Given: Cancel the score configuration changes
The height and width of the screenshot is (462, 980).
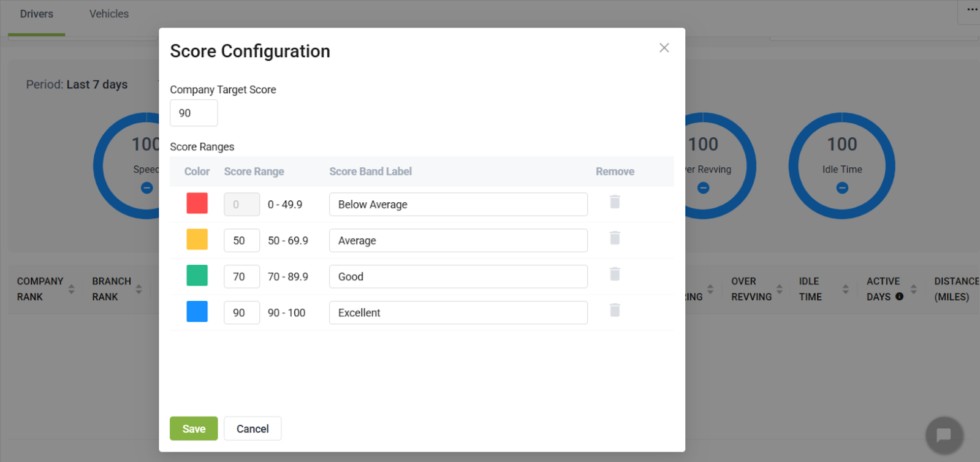Looking at the screenshot, I should click(252, 428).
